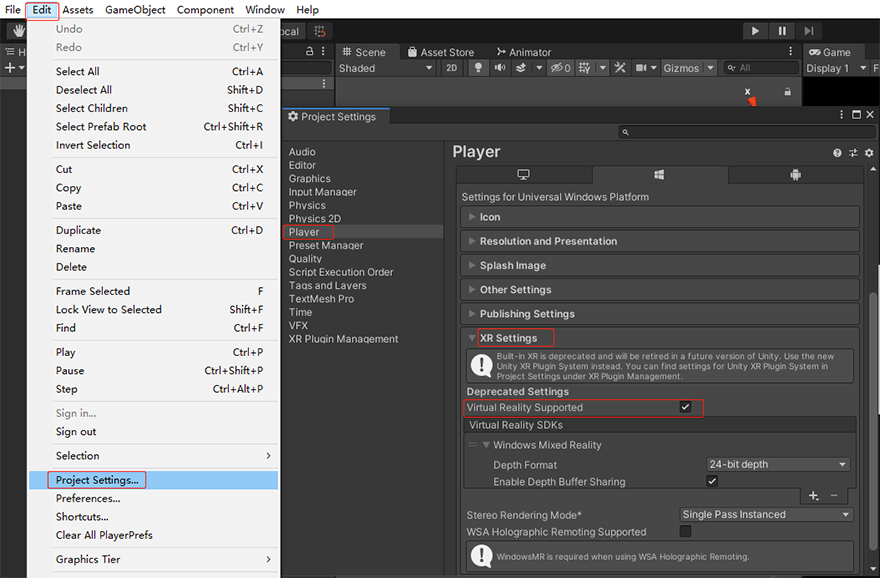Viewport: 880px width, 578px height.
Task: Click the Step frame button
Action: coord(809,31)
